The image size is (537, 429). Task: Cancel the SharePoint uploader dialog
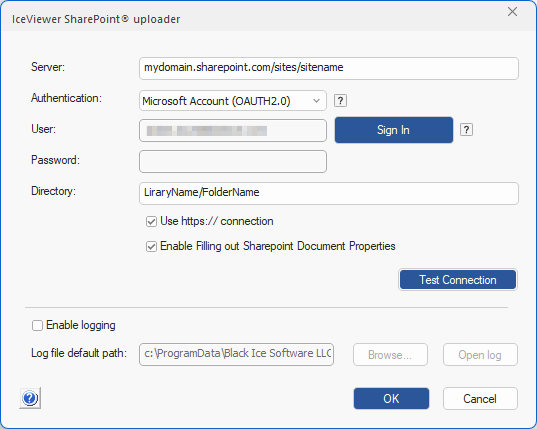pos(480,399)
